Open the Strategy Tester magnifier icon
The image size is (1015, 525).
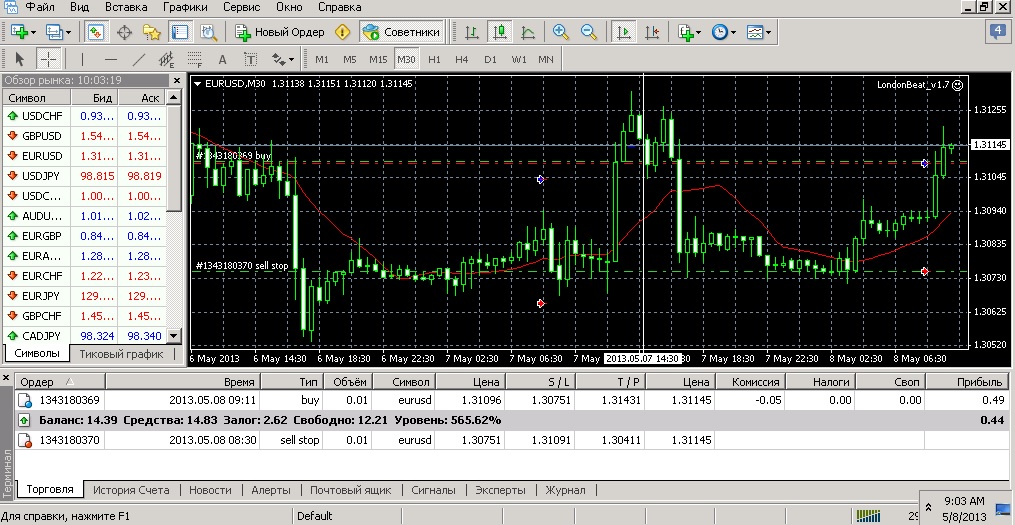(208, 32)
